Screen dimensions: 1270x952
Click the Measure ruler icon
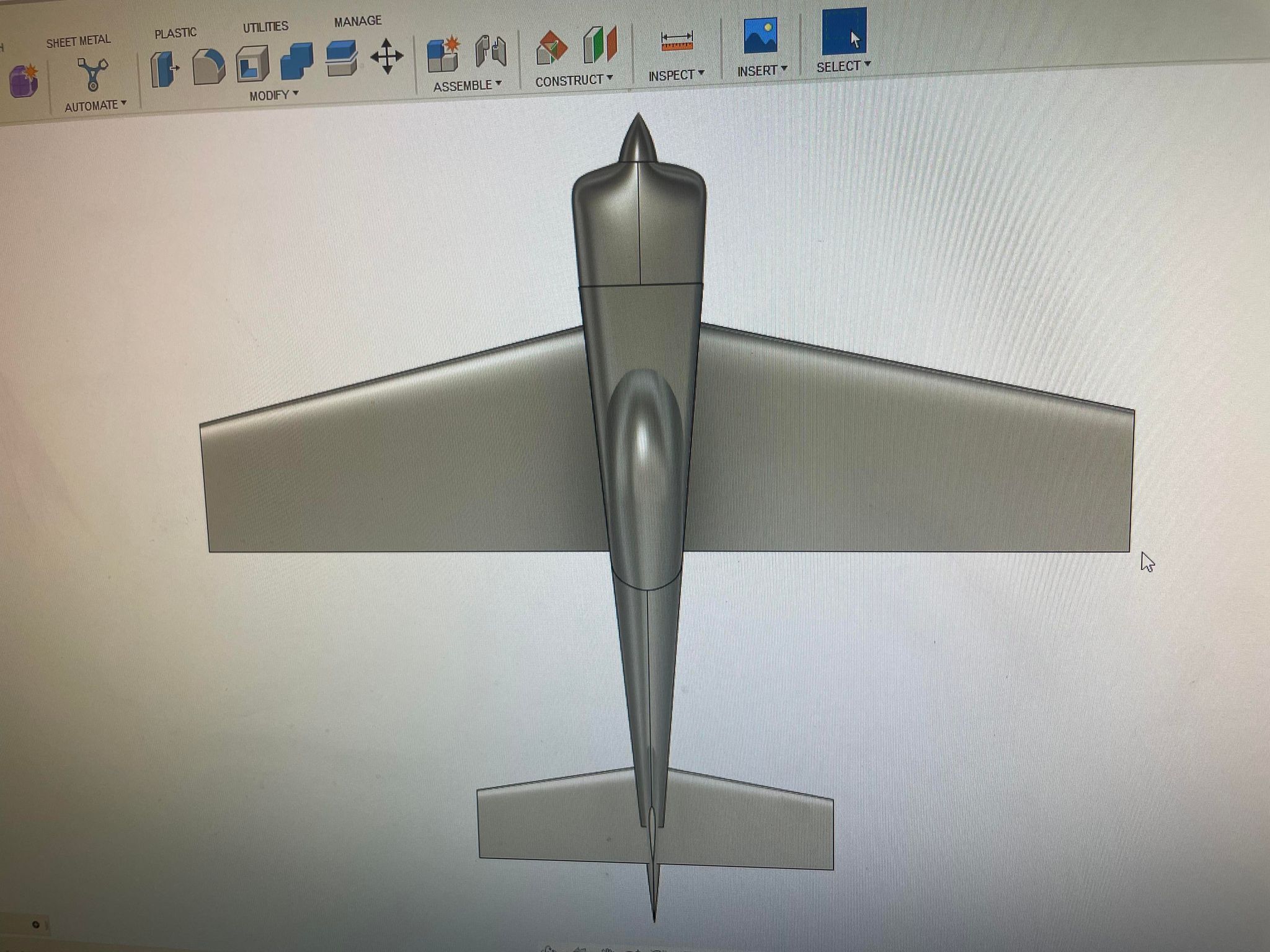pos(677,42)
